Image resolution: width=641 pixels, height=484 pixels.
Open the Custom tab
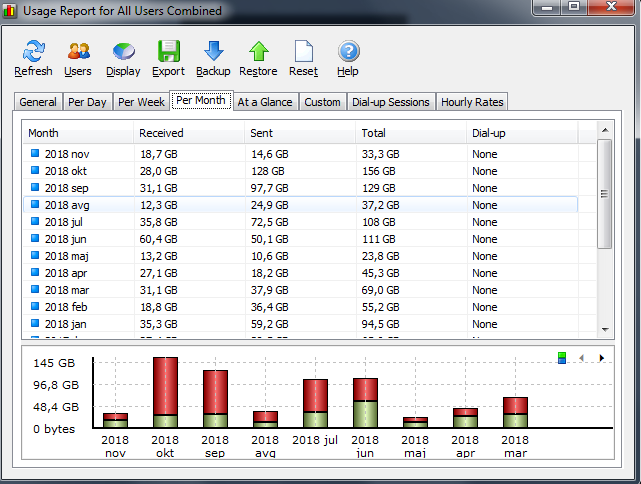click(x=322, y=102)
